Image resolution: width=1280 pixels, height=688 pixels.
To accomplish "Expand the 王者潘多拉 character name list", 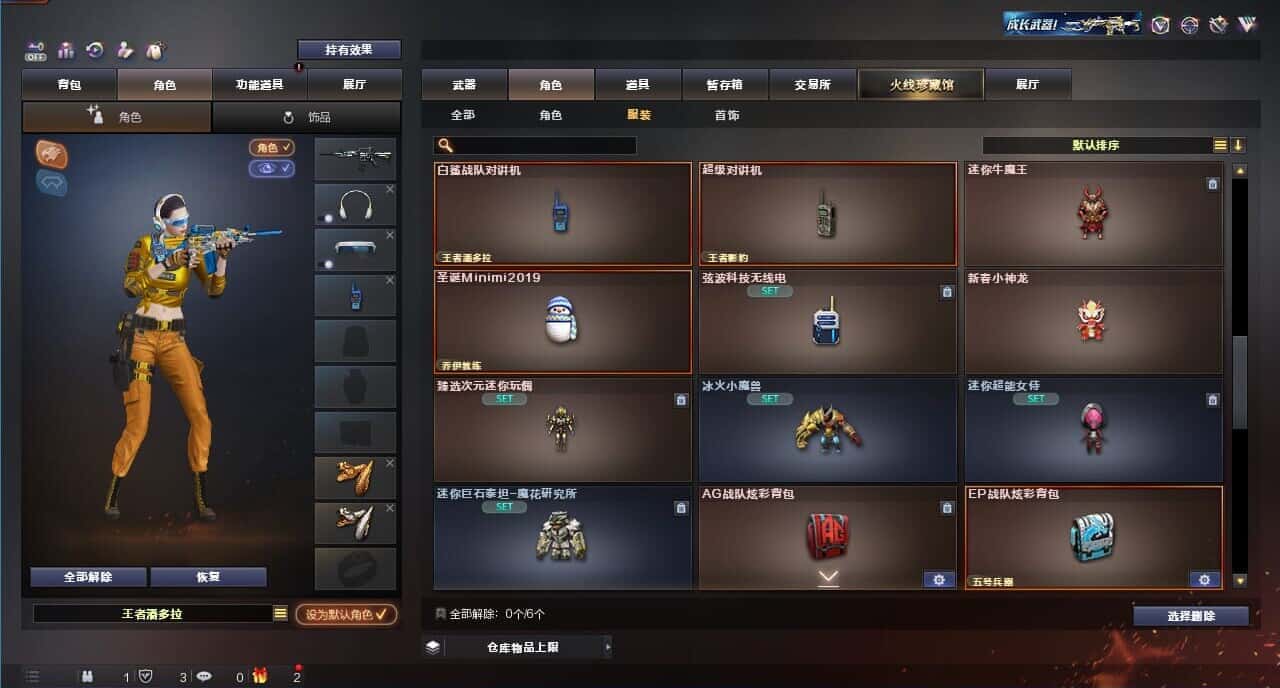I will 280,613.
